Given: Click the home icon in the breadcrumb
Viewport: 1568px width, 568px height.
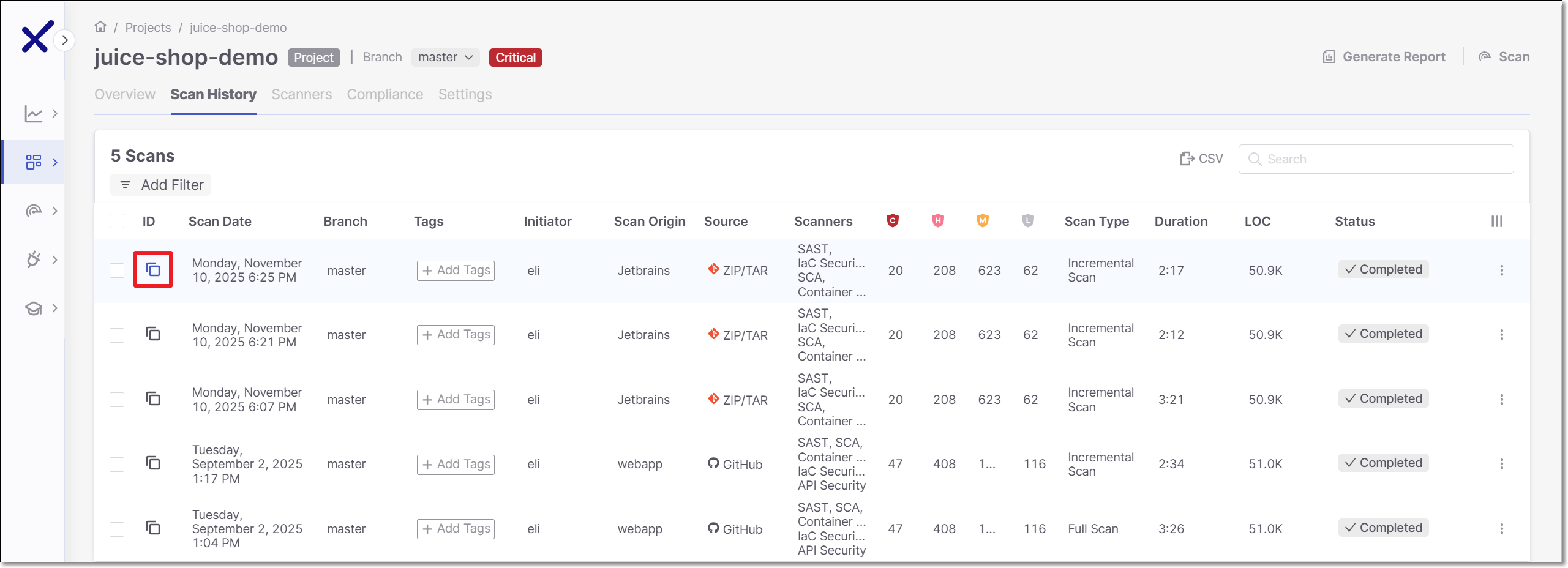Looking at the screenshot, I should tap(100, 27).
